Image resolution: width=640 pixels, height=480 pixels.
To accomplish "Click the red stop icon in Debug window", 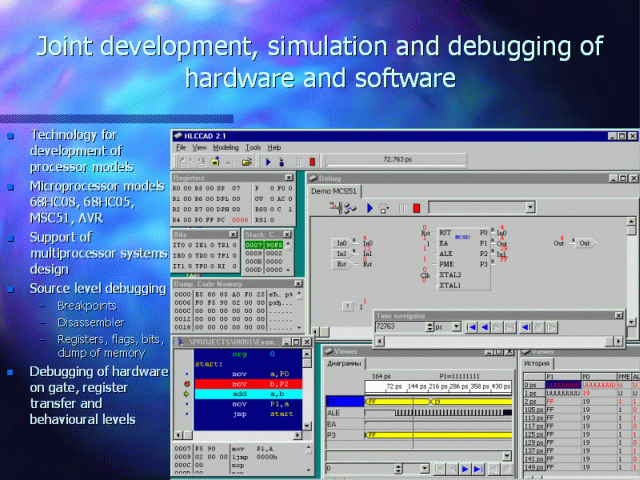I will [x=416, y=208].
